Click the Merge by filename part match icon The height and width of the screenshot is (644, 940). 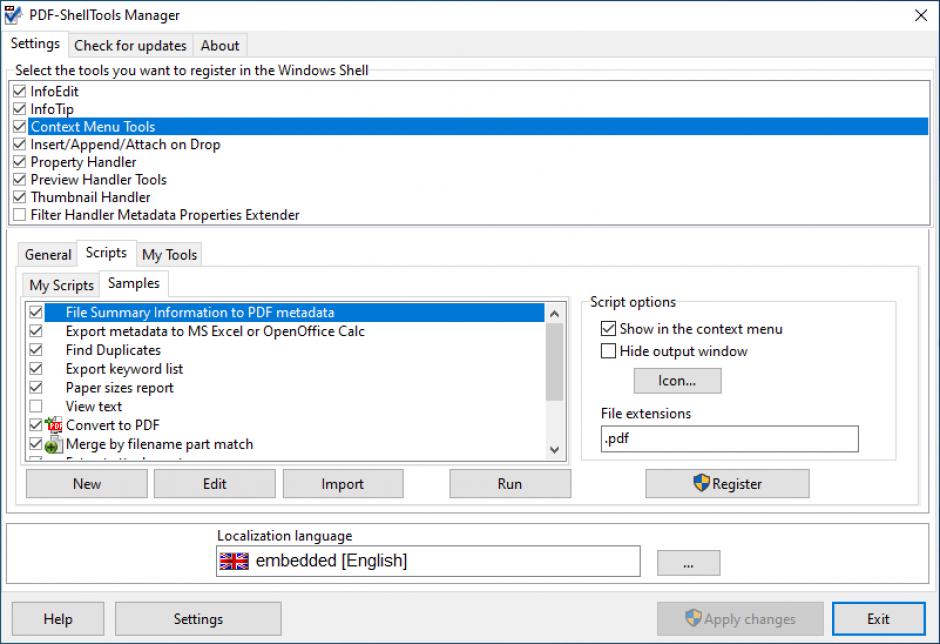pos(54,444)
